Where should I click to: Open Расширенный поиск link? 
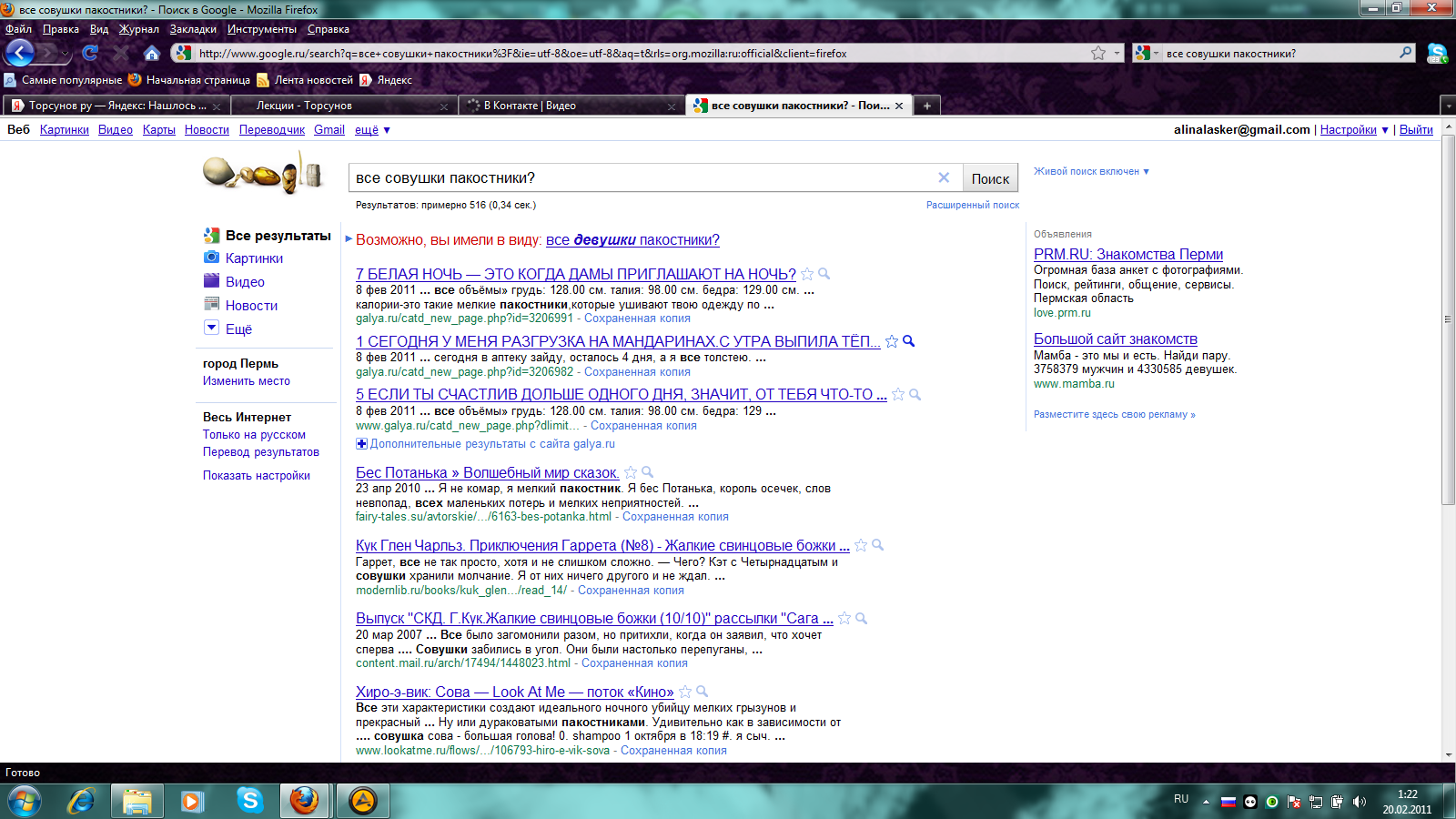(x=973, y=206)
